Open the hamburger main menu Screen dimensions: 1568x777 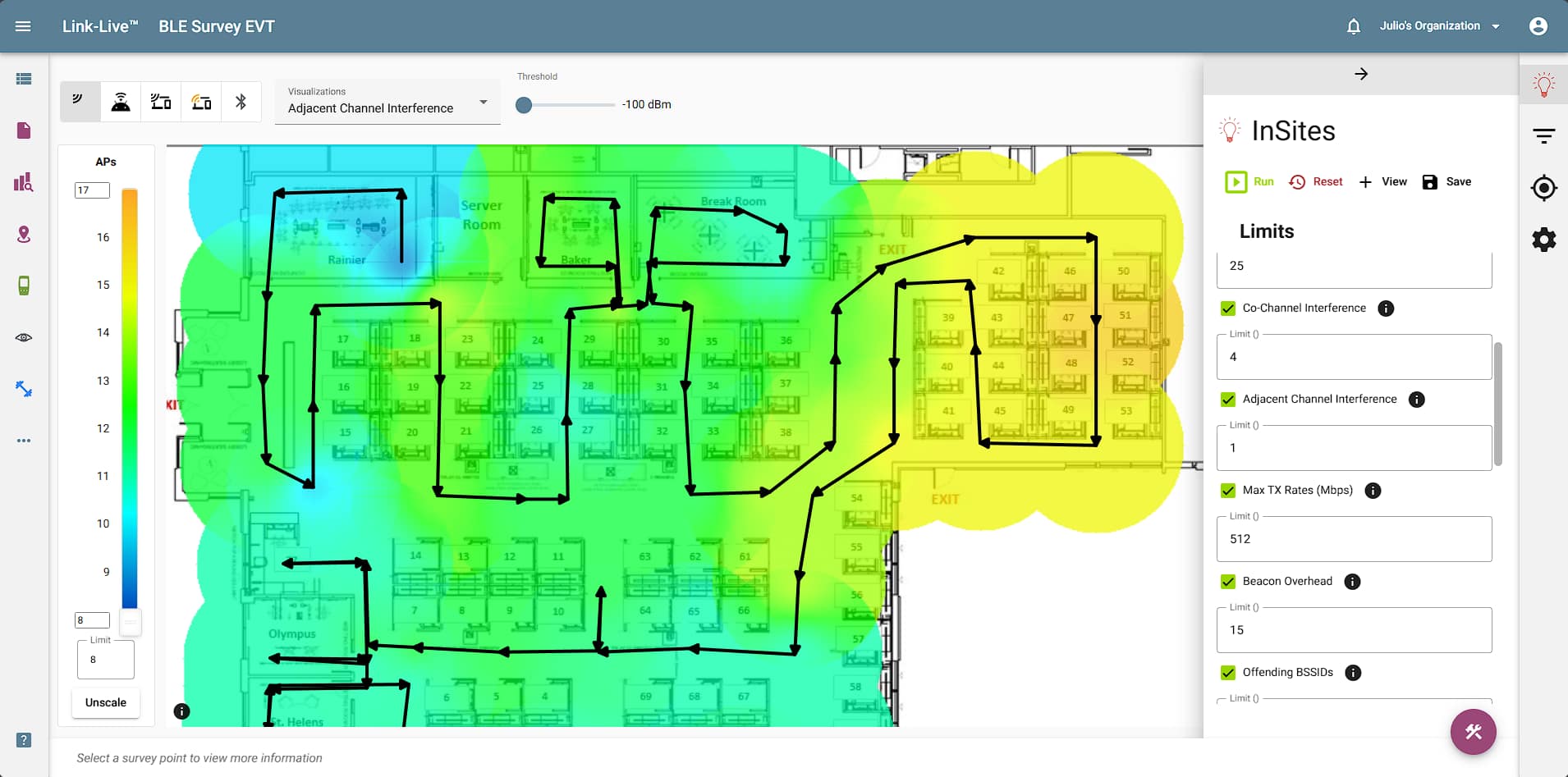point(23,26)
